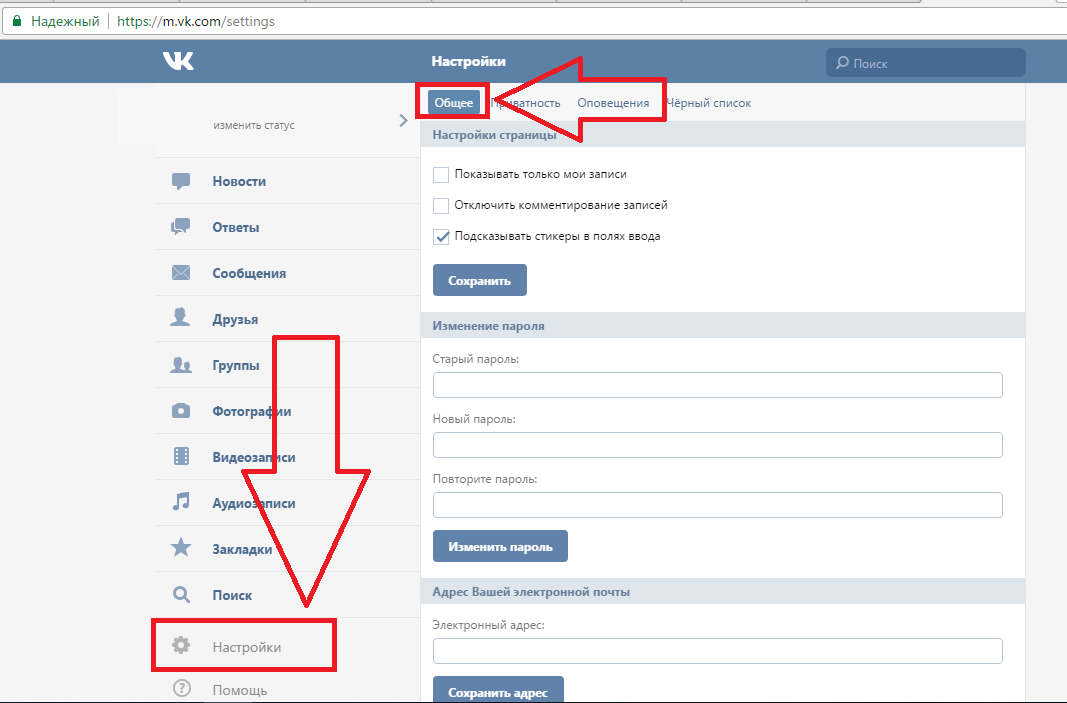
Task: Uncheck 'Подсказывать стикеры в полях ввода'
Action: [441, 237]
